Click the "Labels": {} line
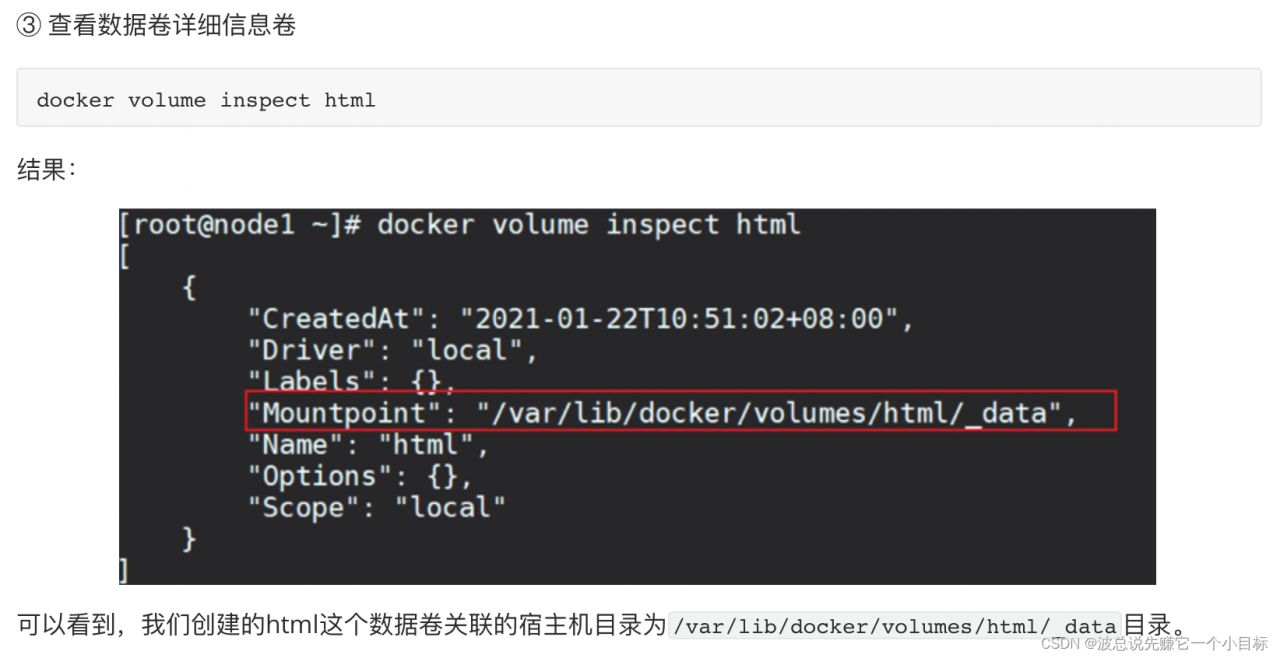The image size is (1280, 658). point(352,381)
